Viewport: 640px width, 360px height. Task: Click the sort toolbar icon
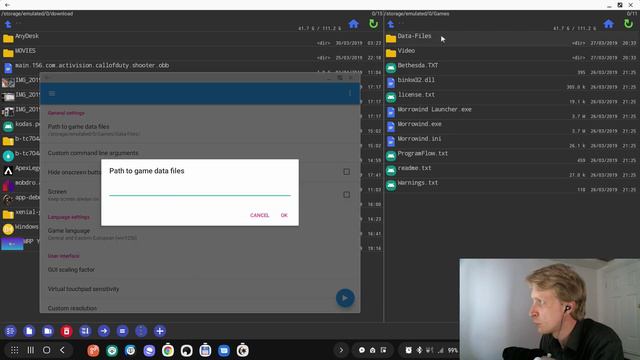85,331
